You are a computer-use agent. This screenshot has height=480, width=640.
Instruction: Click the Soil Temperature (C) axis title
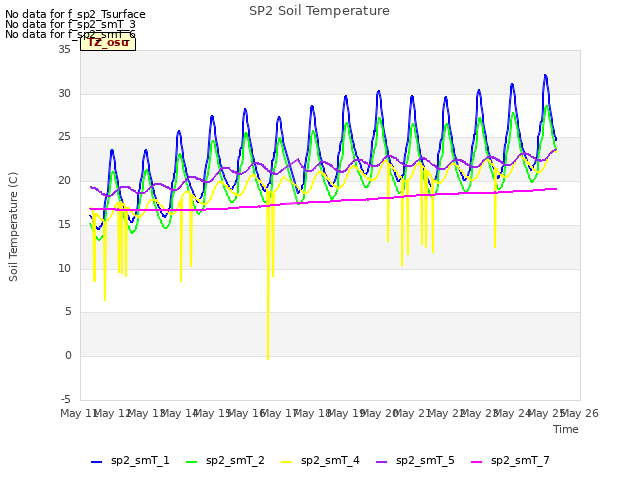[x=13, y=227]
